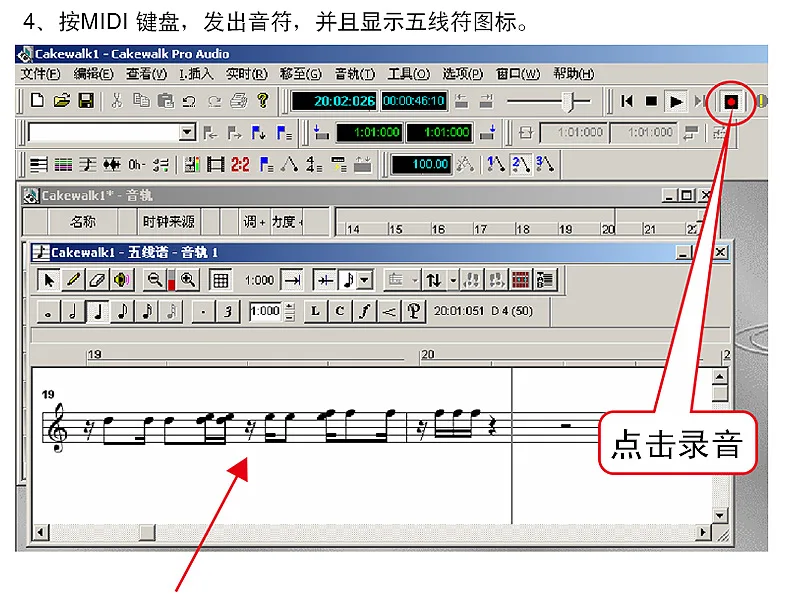Select tempo ratio 3 button
Screen dimensions: 790x608
tap(545, 164)
